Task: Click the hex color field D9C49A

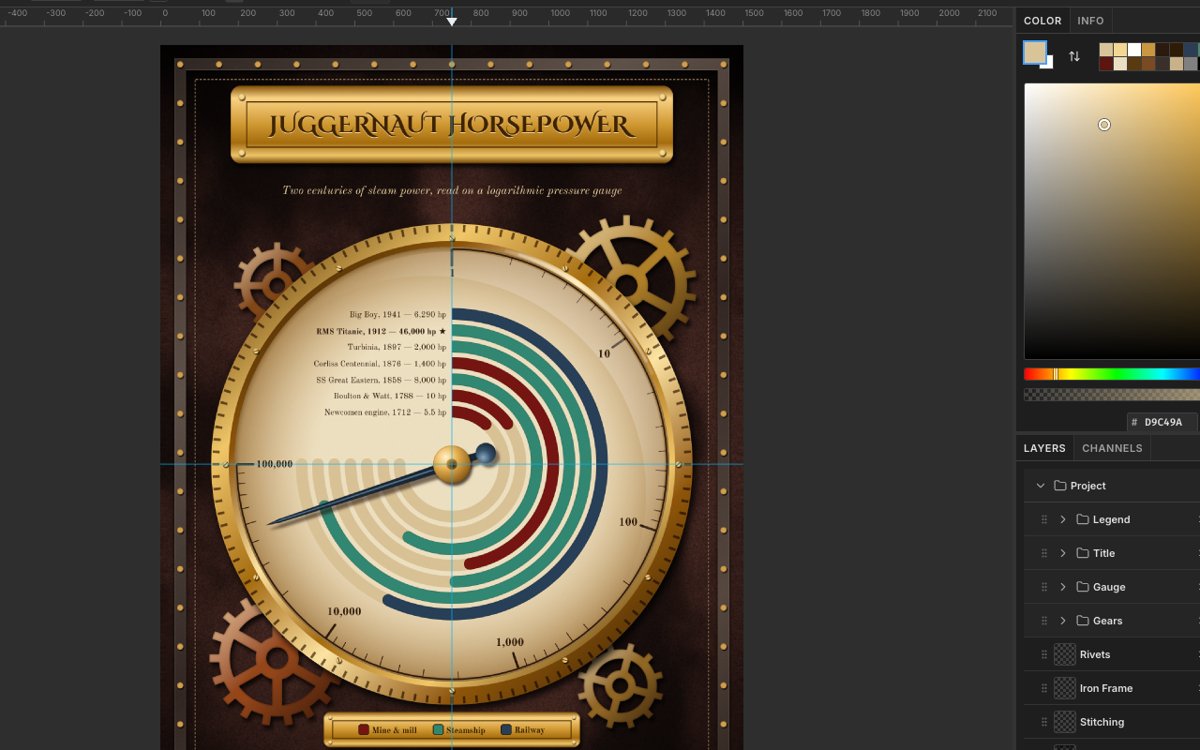Action: pyautogui.click(x=1163, y=422)
